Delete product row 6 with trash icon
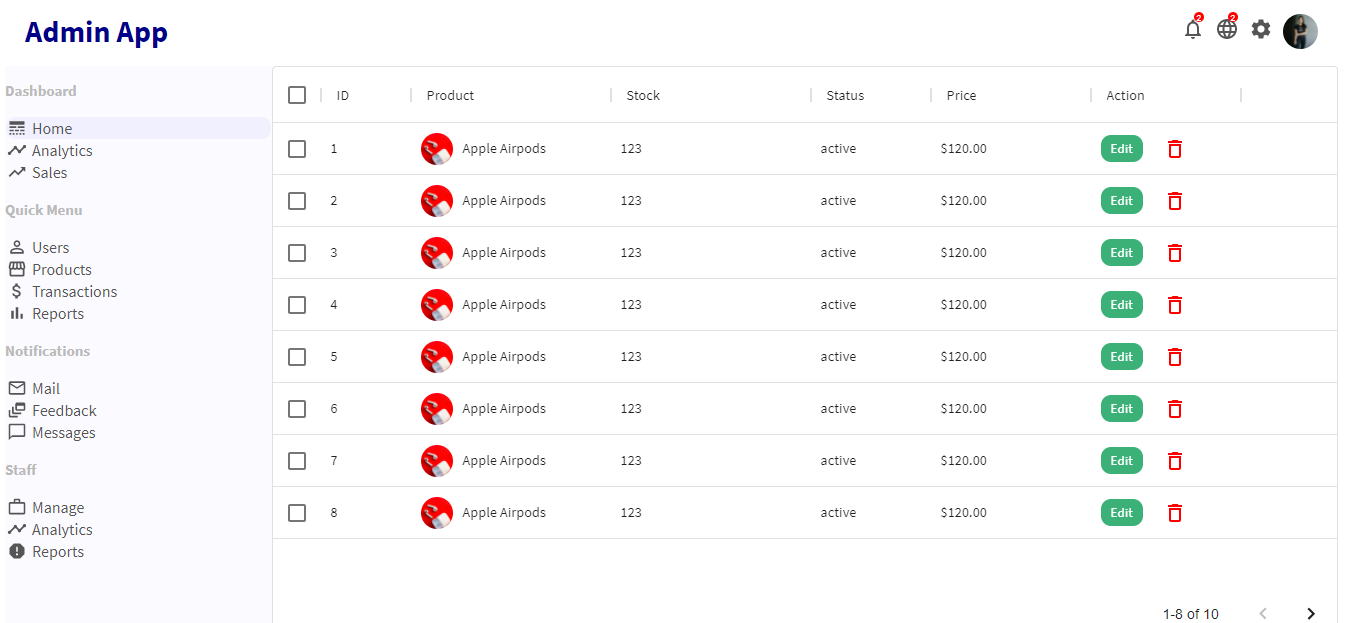Viewport: 1346px width, 623px height. tap(1175, 409)
